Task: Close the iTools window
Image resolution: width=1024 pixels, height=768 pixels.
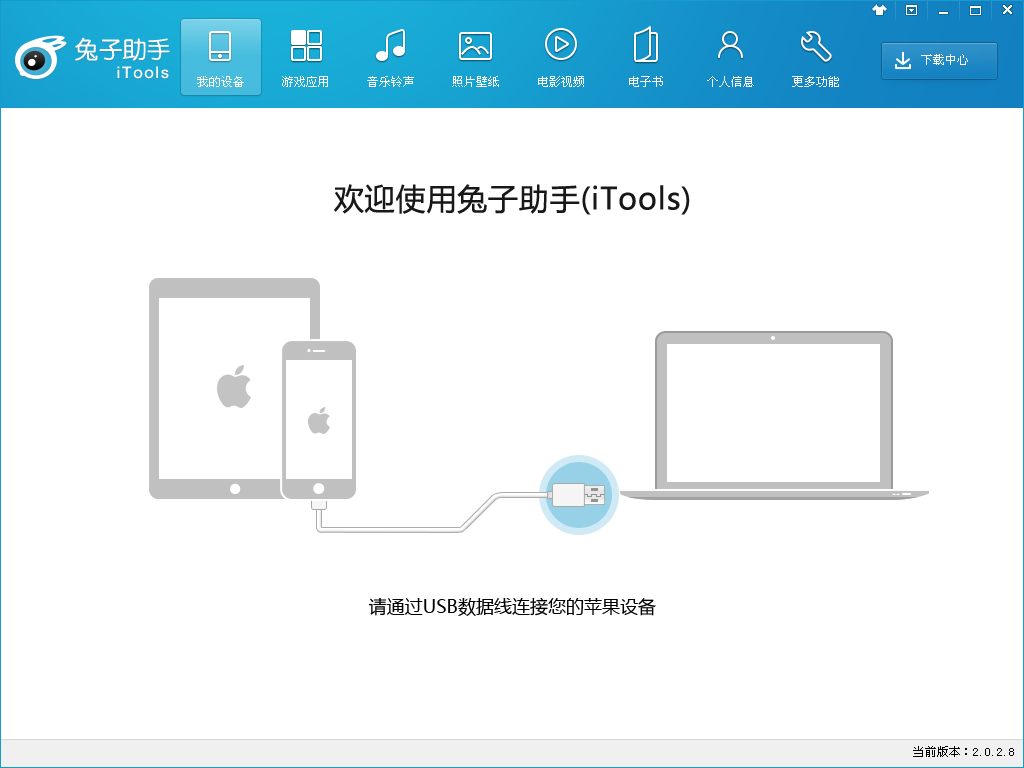Action: (x=1007, y=10)
